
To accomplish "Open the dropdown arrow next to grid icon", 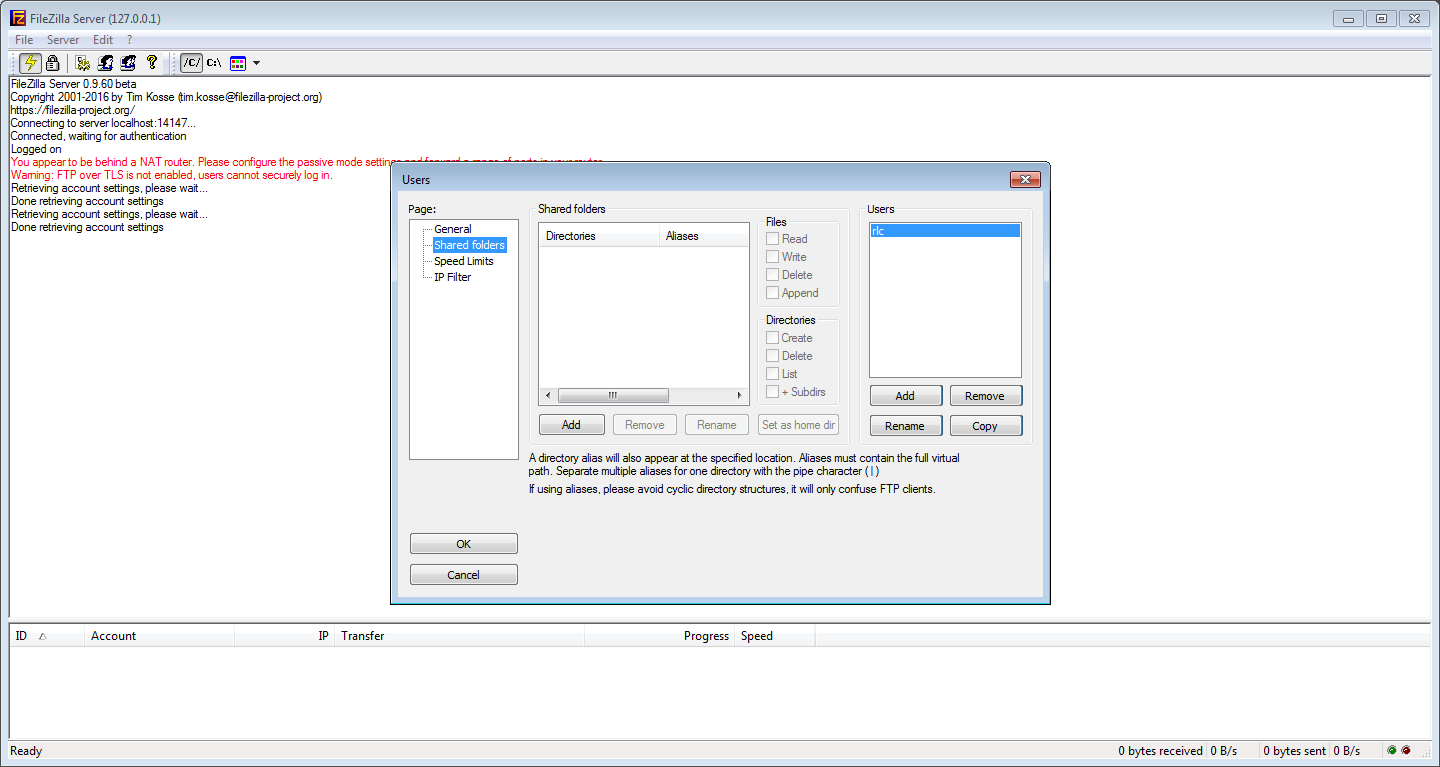I will [257, 63].
